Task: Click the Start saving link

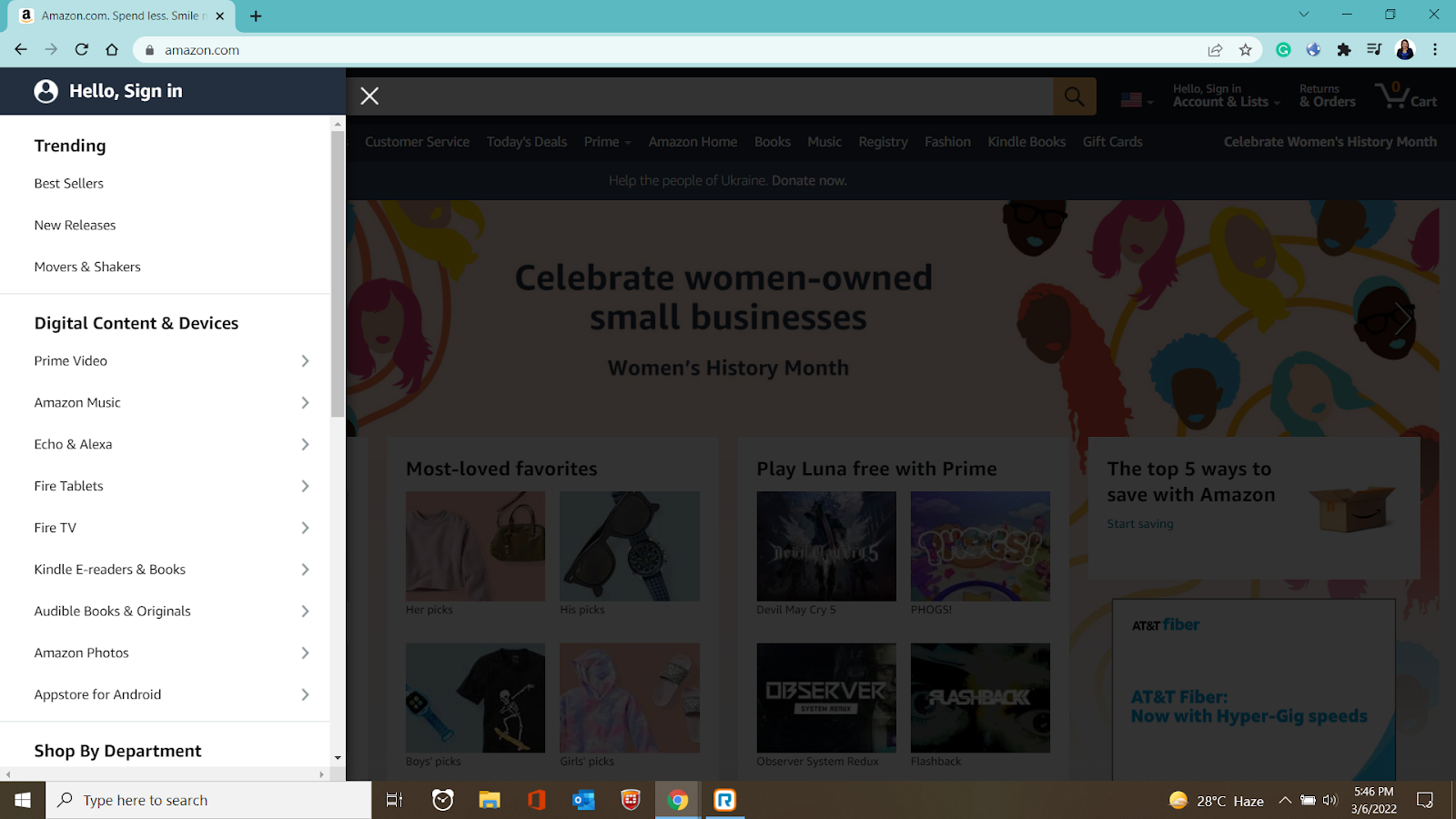Action: 1139,524
